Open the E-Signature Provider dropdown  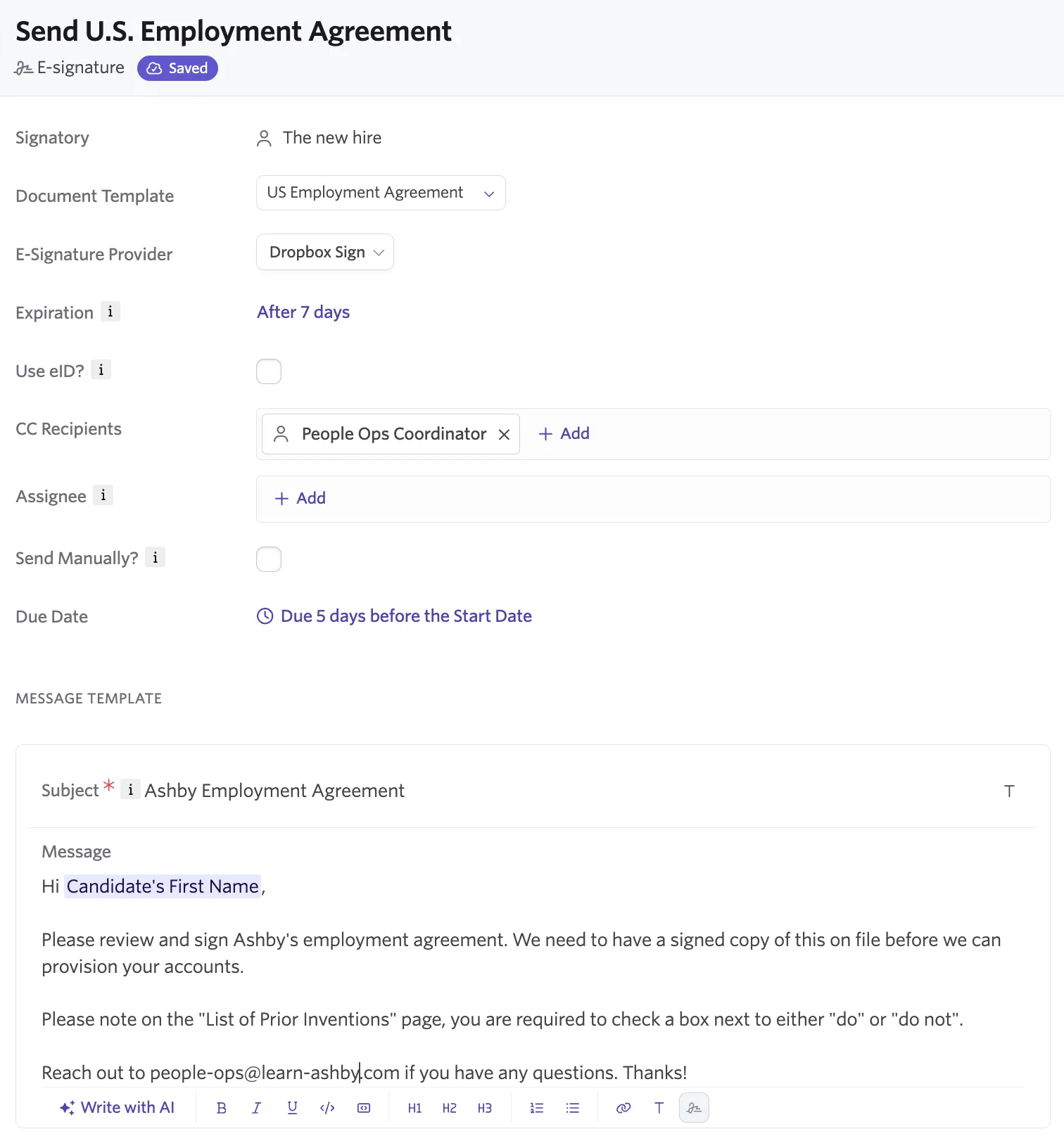325,252
